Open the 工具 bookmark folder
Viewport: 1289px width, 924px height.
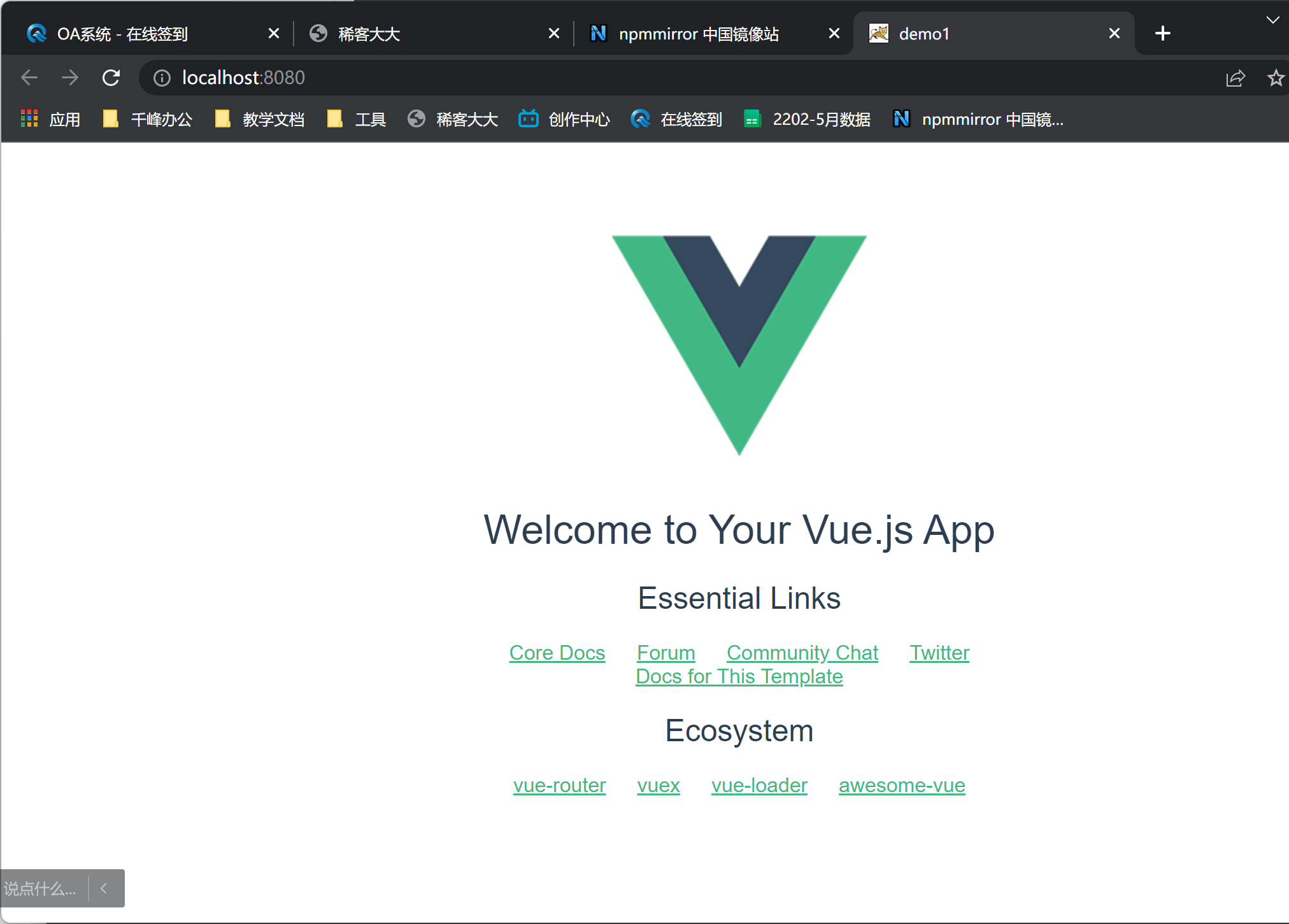356,119
